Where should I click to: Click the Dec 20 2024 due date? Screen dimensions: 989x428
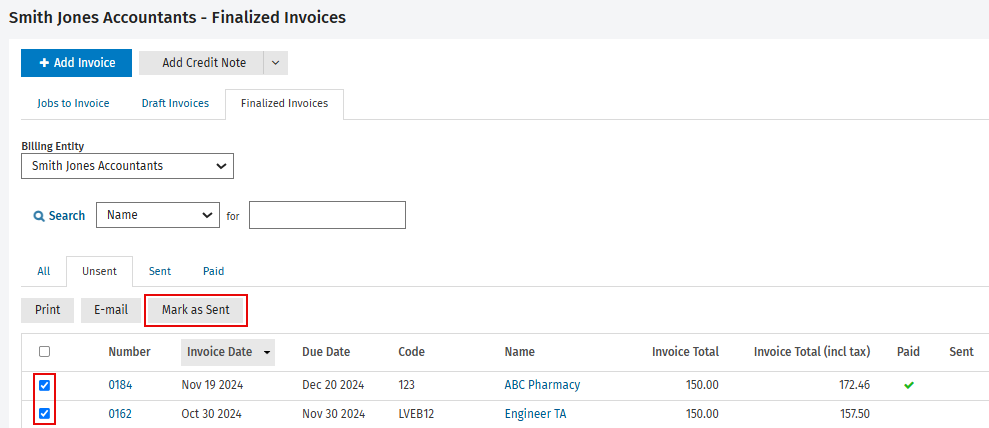(333, 385)
